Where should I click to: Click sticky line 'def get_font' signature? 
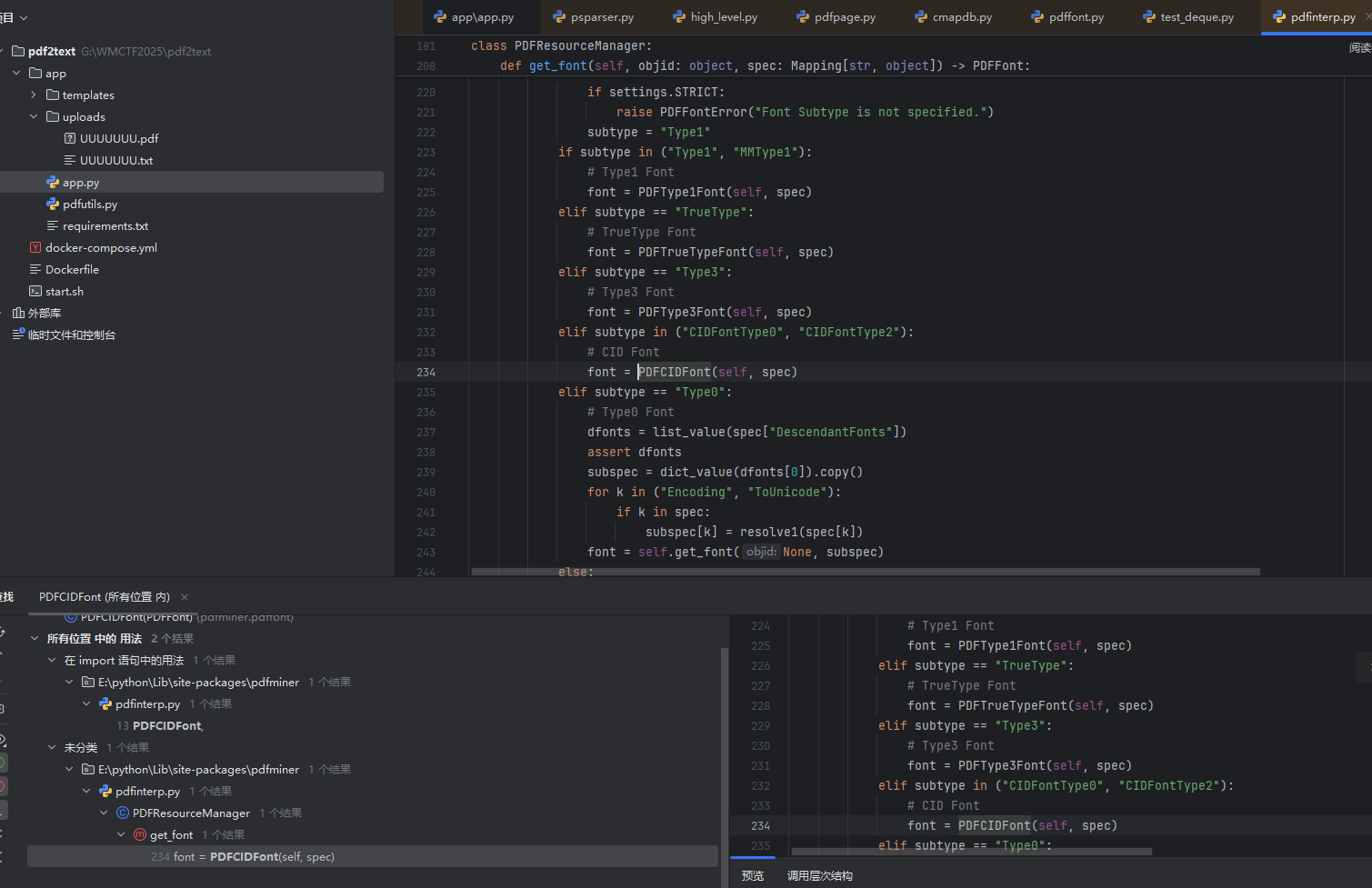pyautogui.click(x=765, y=65)
